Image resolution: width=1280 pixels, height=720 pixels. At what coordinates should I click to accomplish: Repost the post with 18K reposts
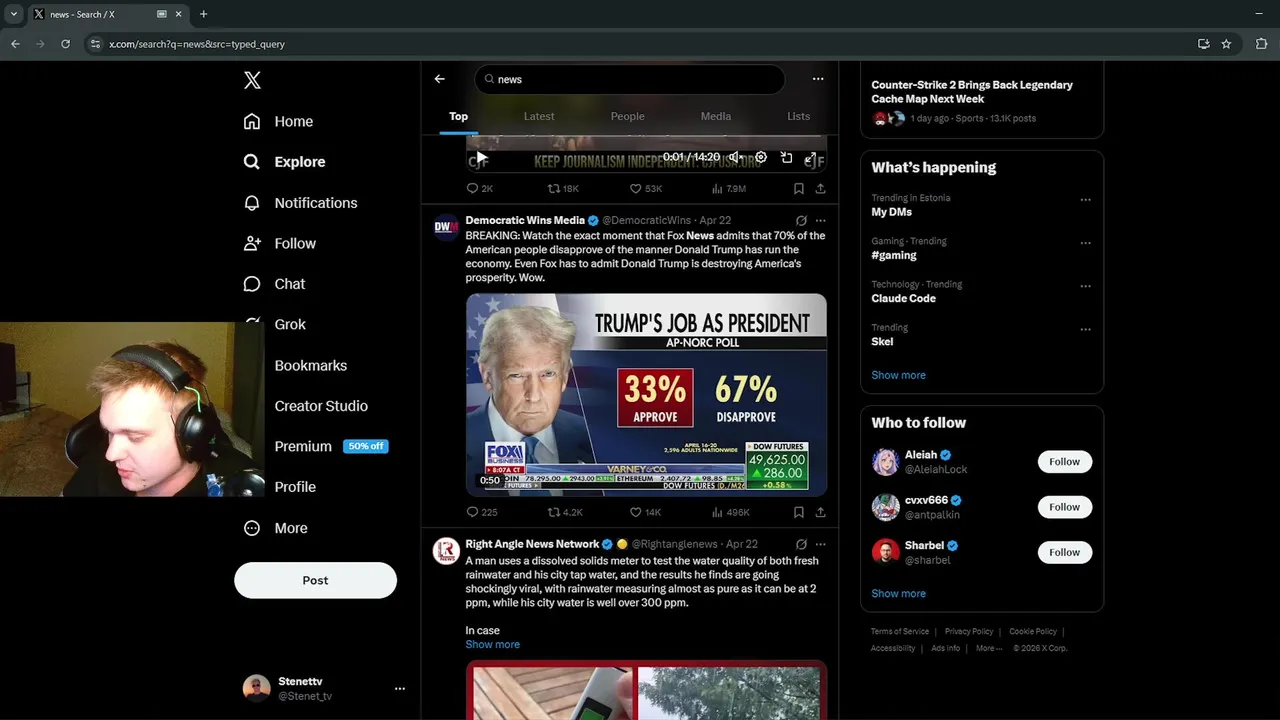pyautogui.click(x=562, y=188)
